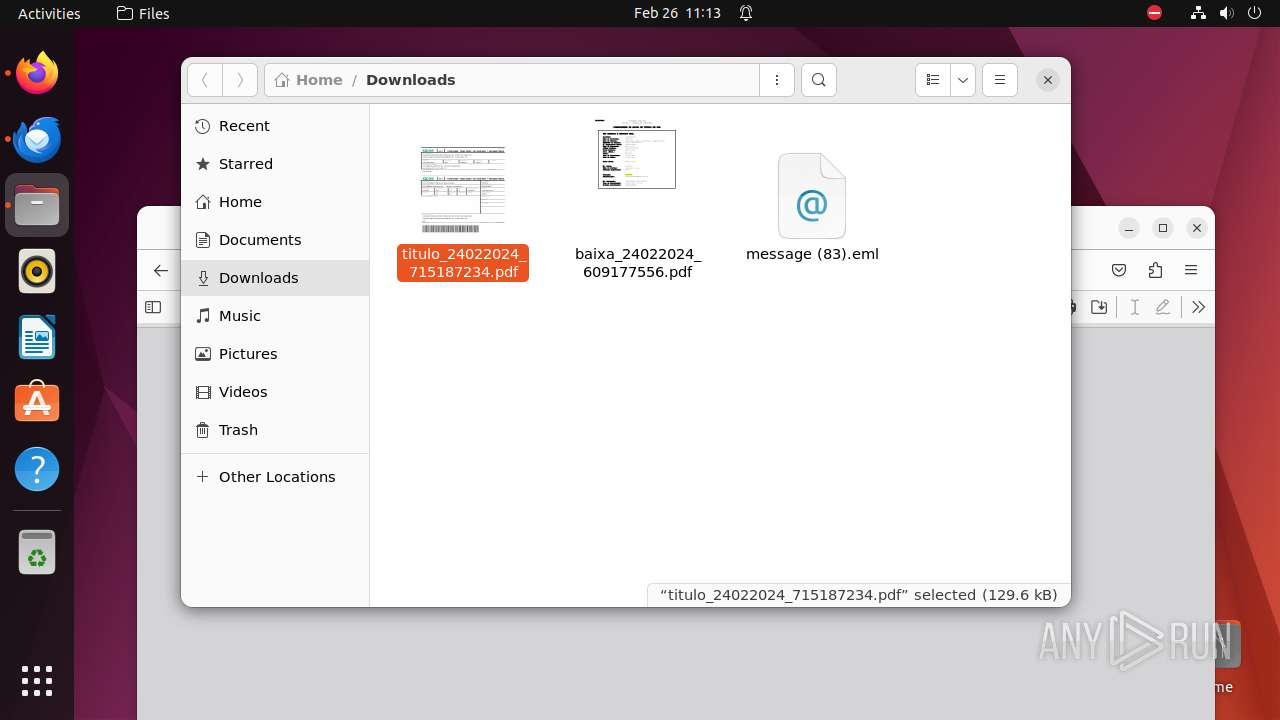Open Documents folder in sidebar
Viewport: 1280px width, 720px height.
(275, 240)
